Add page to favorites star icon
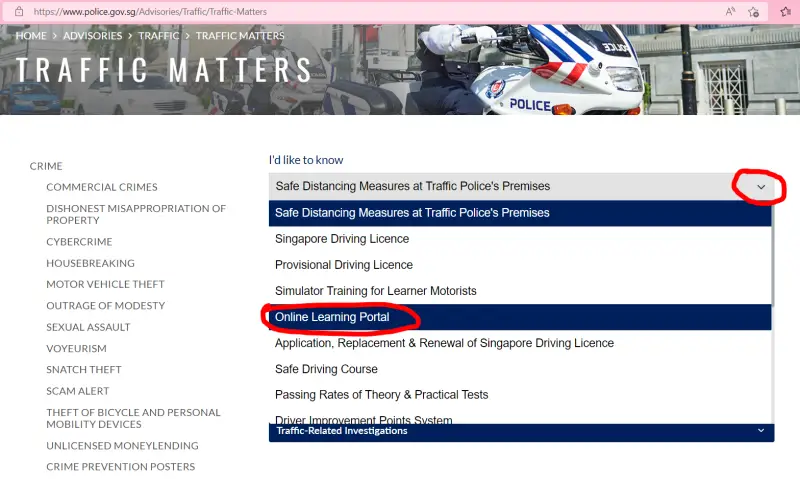Screen dimensions: 800x479 754,12
